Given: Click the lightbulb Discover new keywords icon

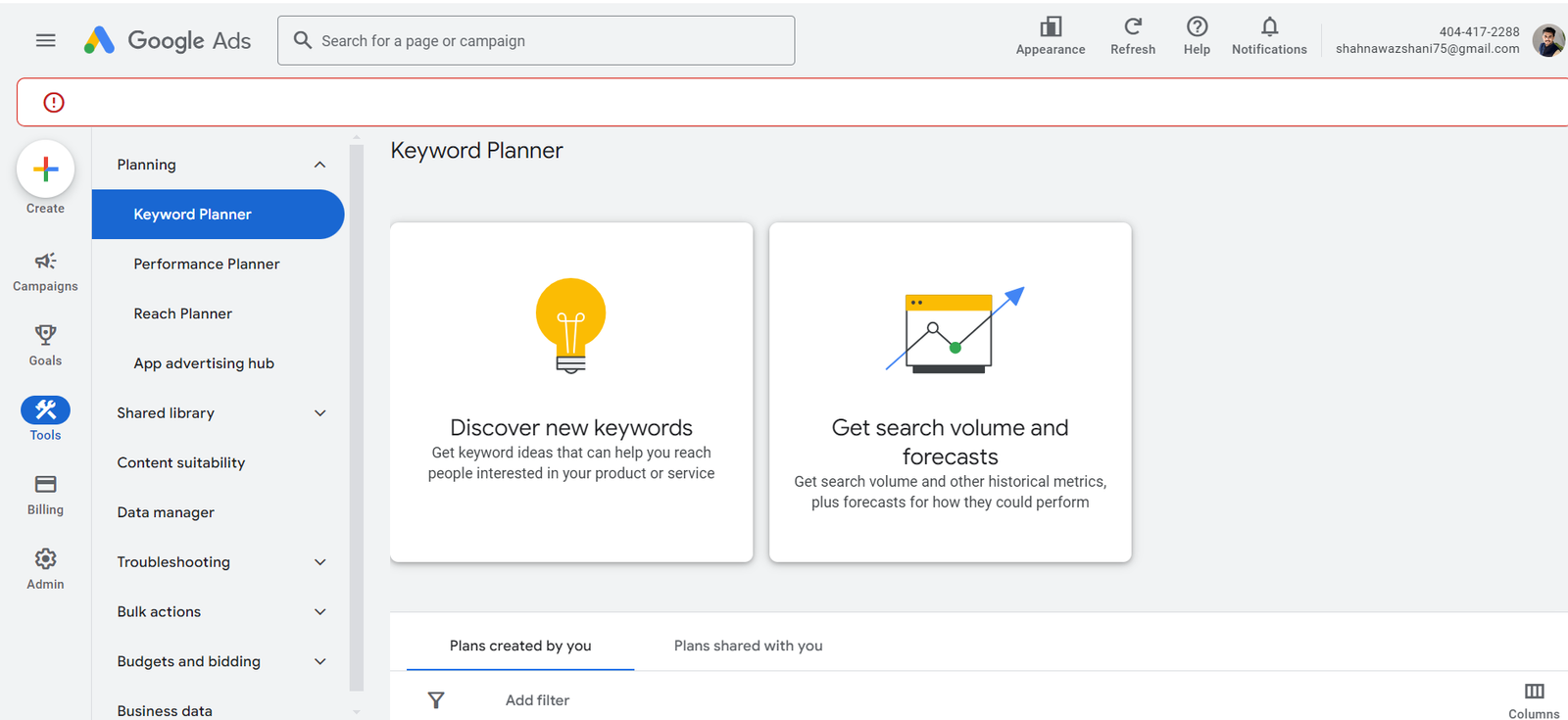Looking at the screenshot, I should tap(571, 325).
